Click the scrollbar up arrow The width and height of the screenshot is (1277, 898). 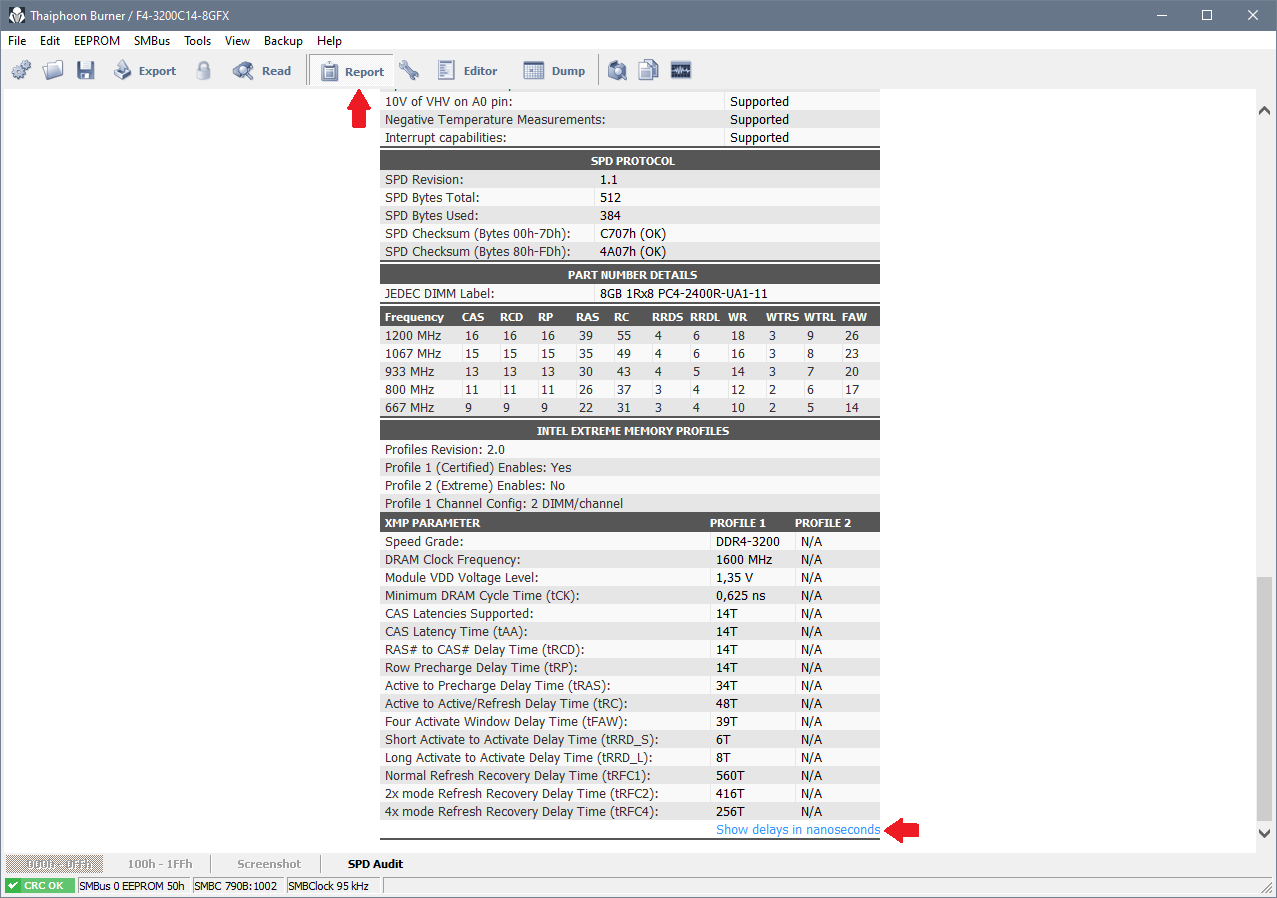[x=1265, y=111]
